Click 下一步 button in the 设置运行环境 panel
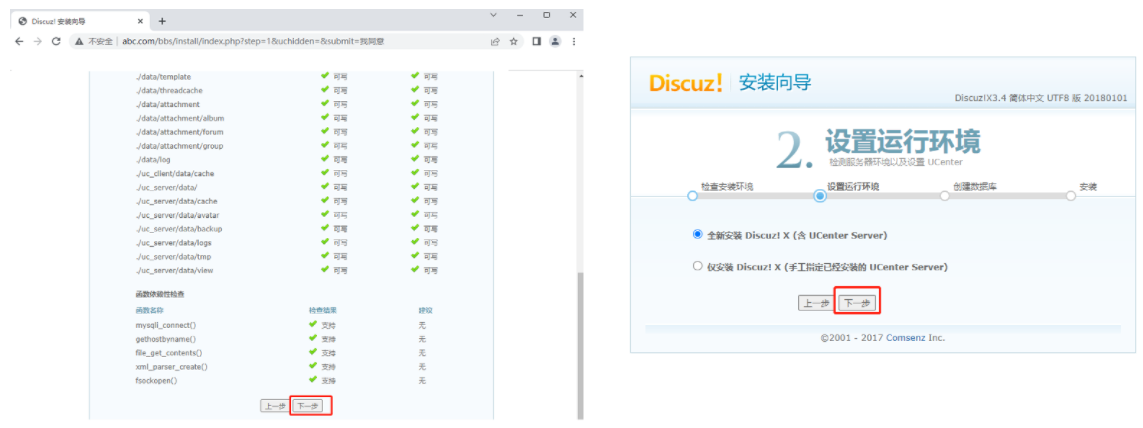The width and height of the screenshot is (1143, 428). [x=857, y=303]
